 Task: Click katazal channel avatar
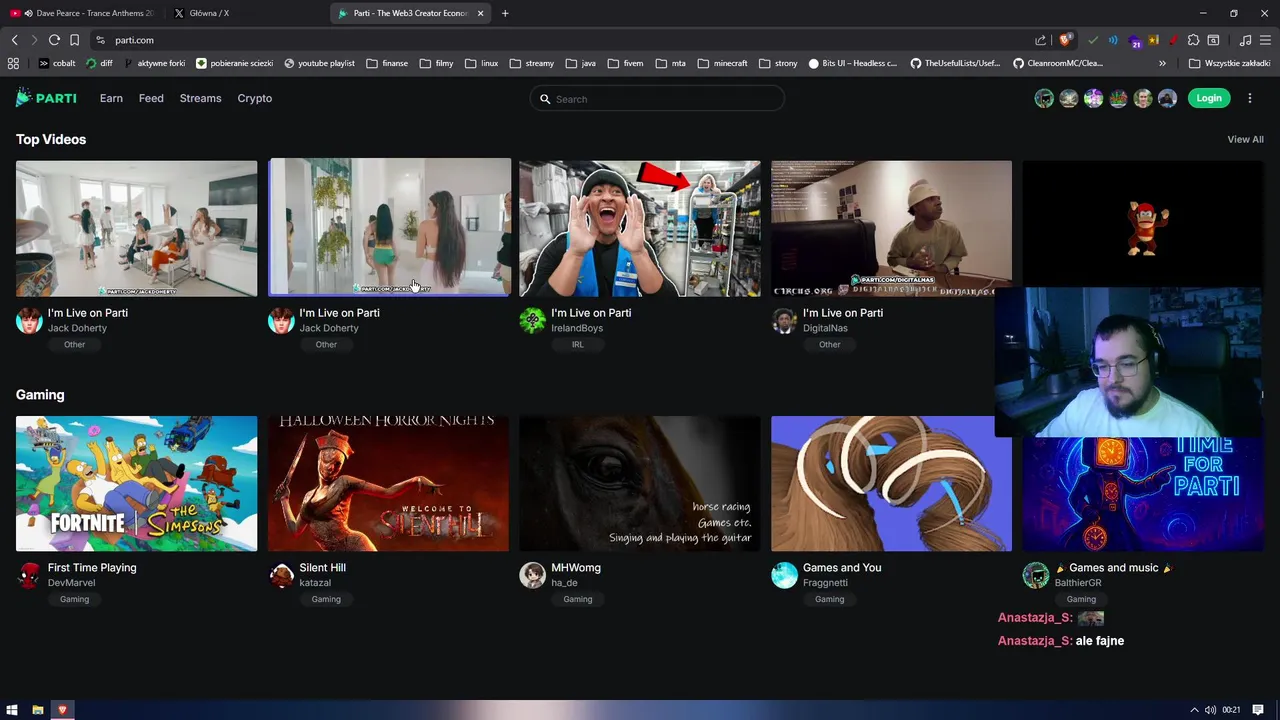point(281,575)
